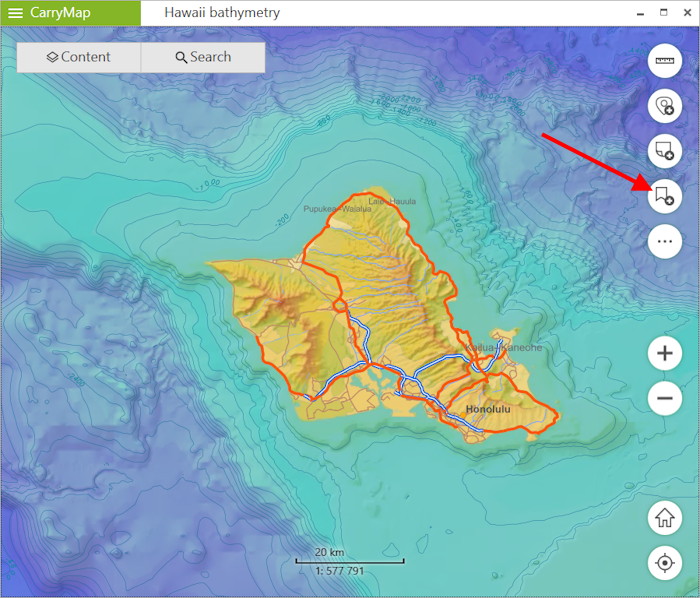Open the Content layers panel

click(79, 57)
